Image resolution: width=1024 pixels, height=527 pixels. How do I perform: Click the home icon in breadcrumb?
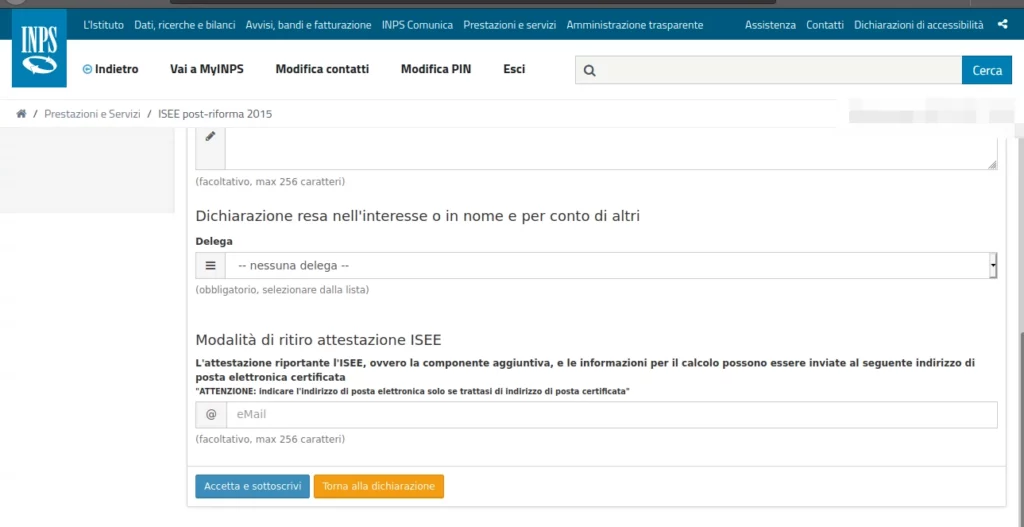21,114
